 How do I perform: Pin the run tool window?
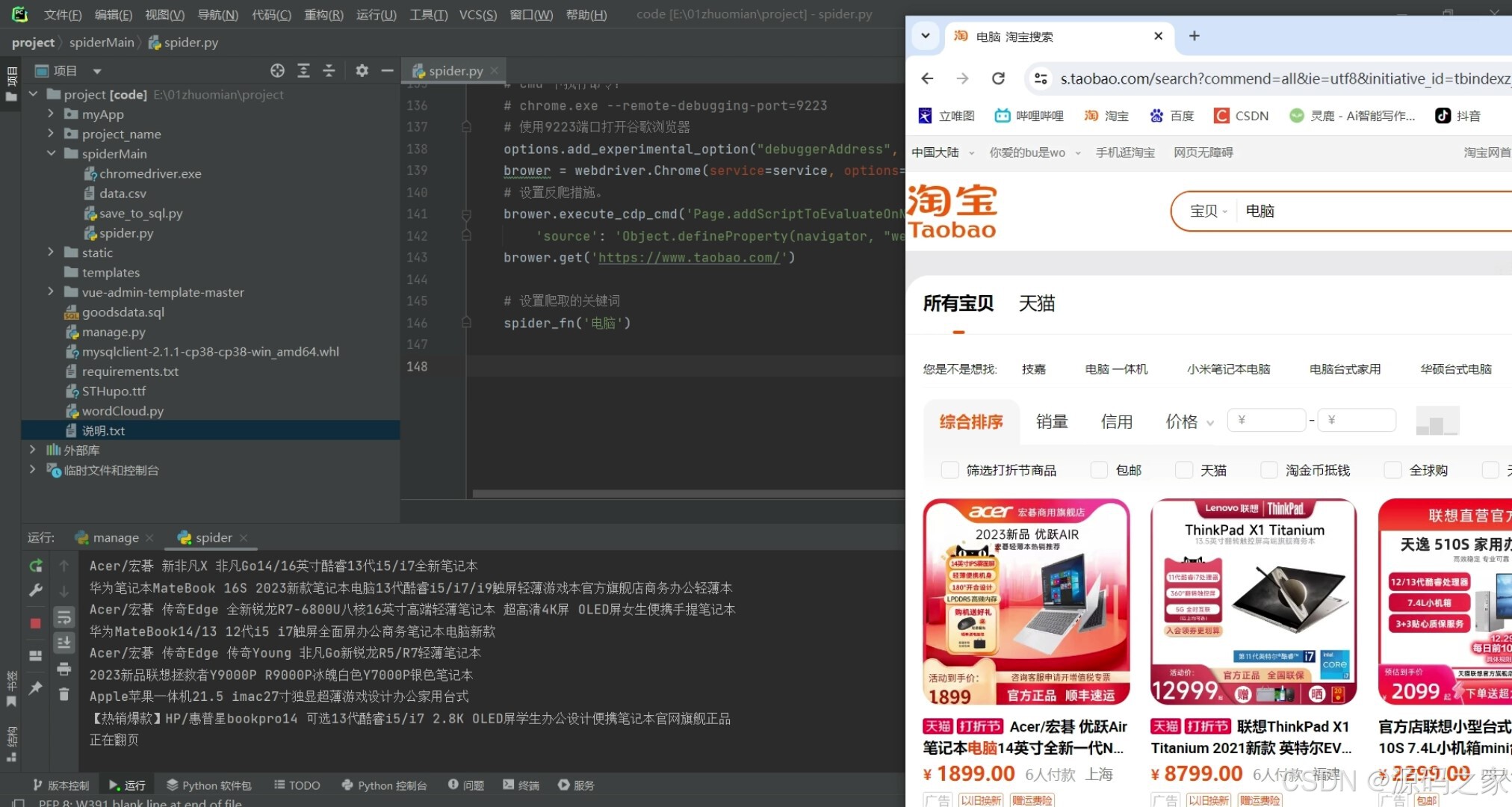[35, 687]
